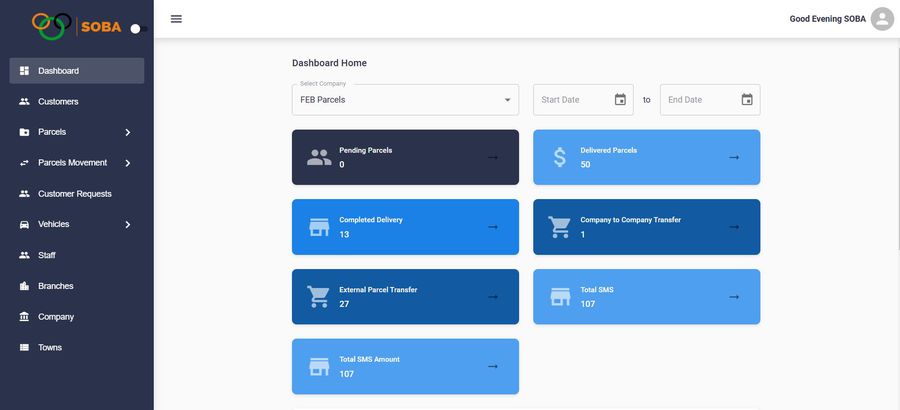This screenshot has height=410, width=900.
Task: Click the Towns list icon
Action: (24, 347)
